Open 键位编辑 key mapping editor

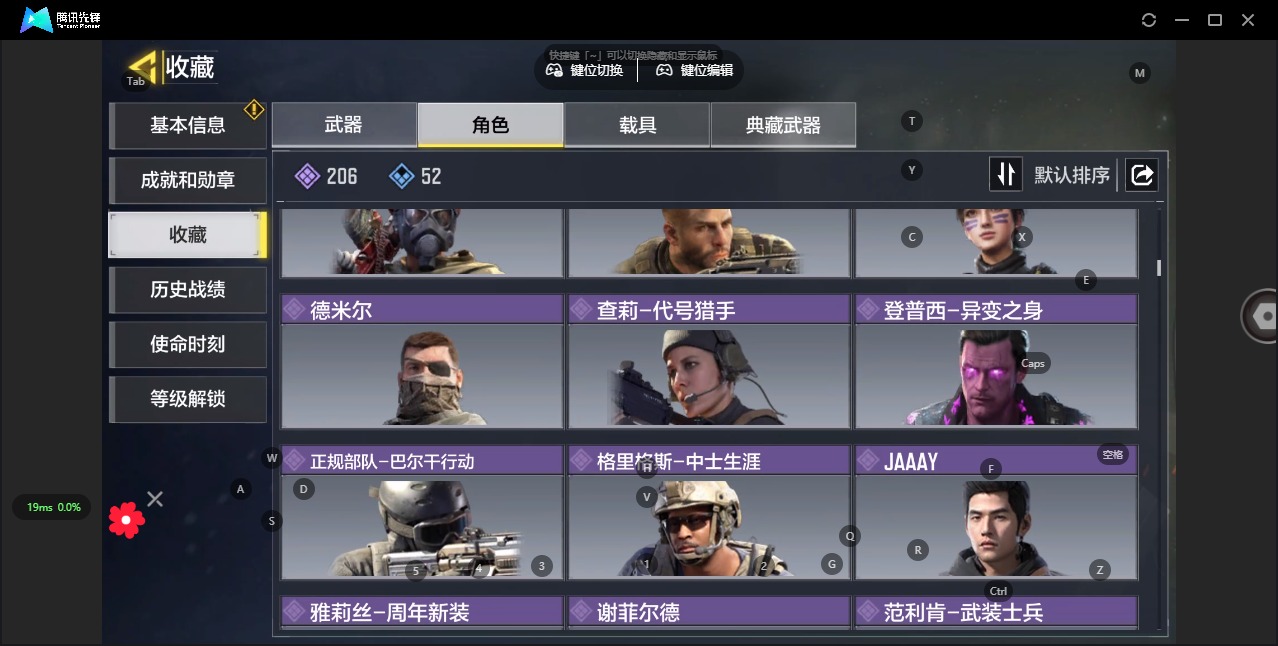pyautogui.click(x=695, y=70)
